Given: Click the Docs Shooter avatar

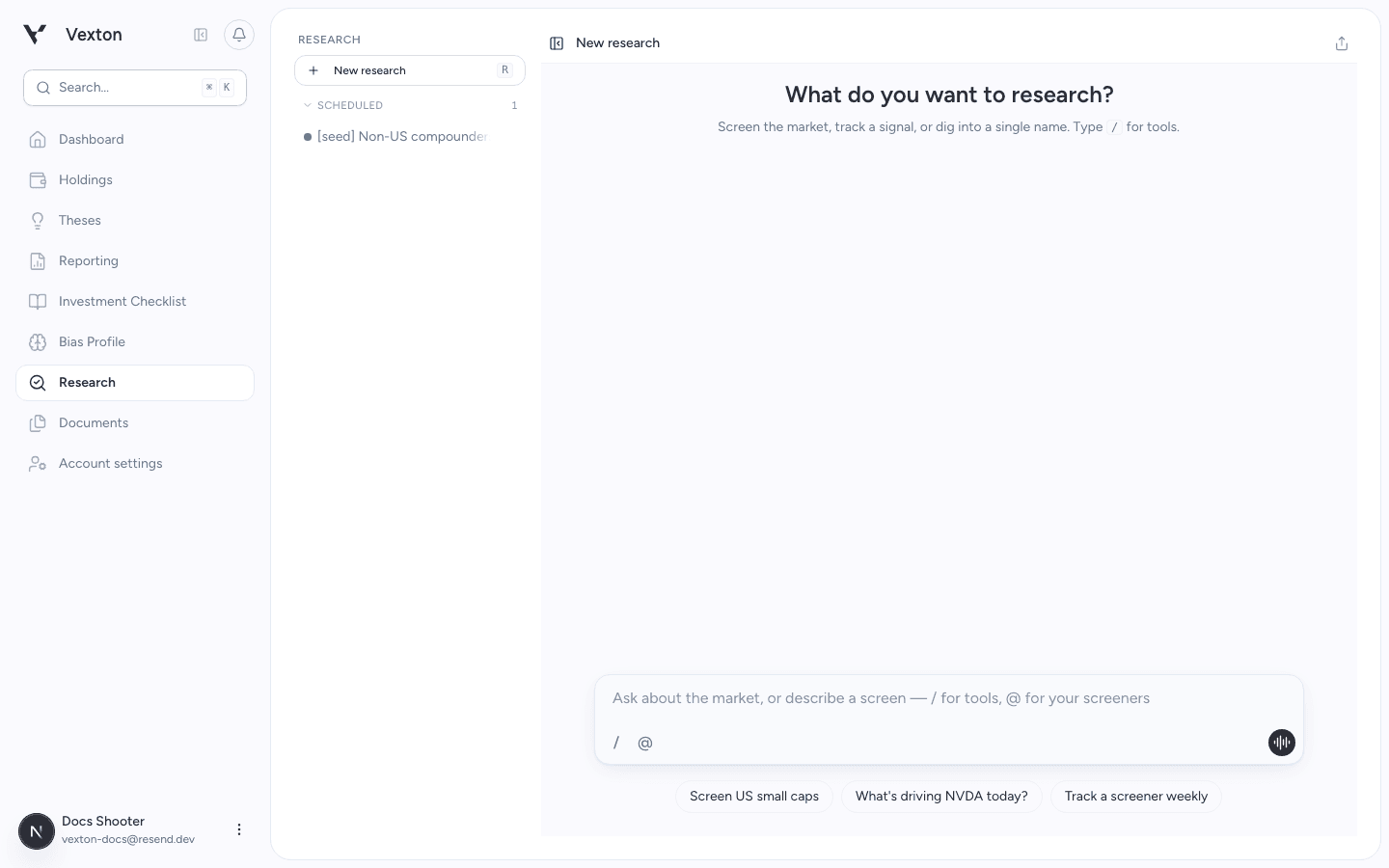Looking at the screenshot, I should click(37, 830).
